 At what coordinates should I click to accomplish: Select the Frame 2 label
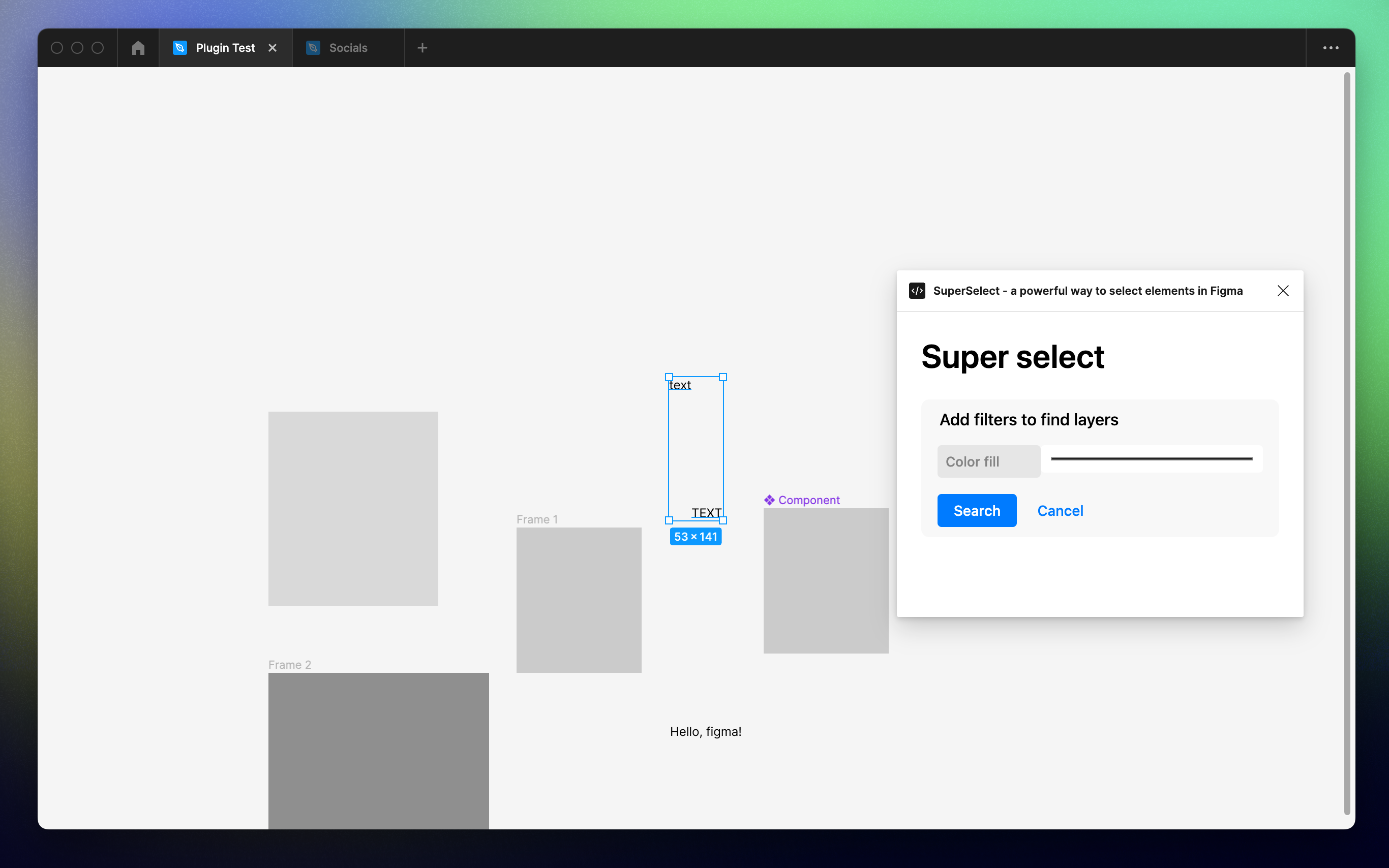[x=289, y=664]
